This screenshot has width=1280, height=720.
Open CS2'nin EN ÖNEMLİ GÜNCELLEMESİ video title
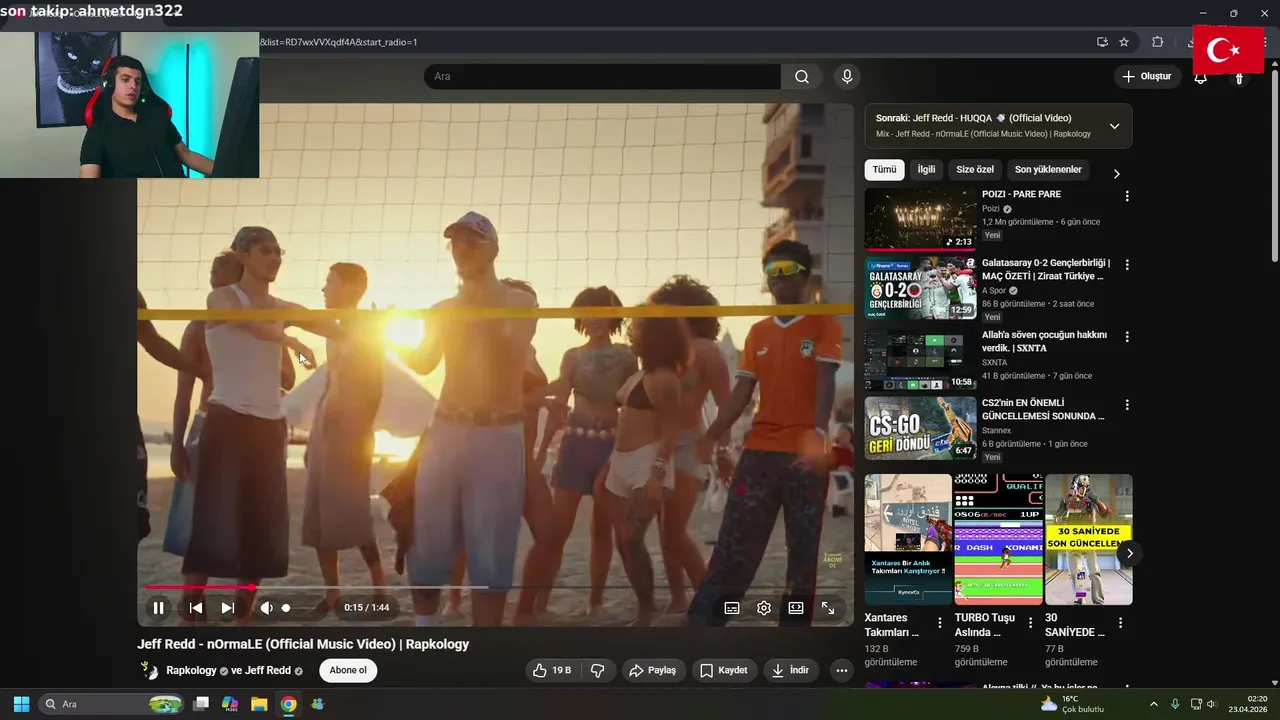click(x=1043, y=409)
